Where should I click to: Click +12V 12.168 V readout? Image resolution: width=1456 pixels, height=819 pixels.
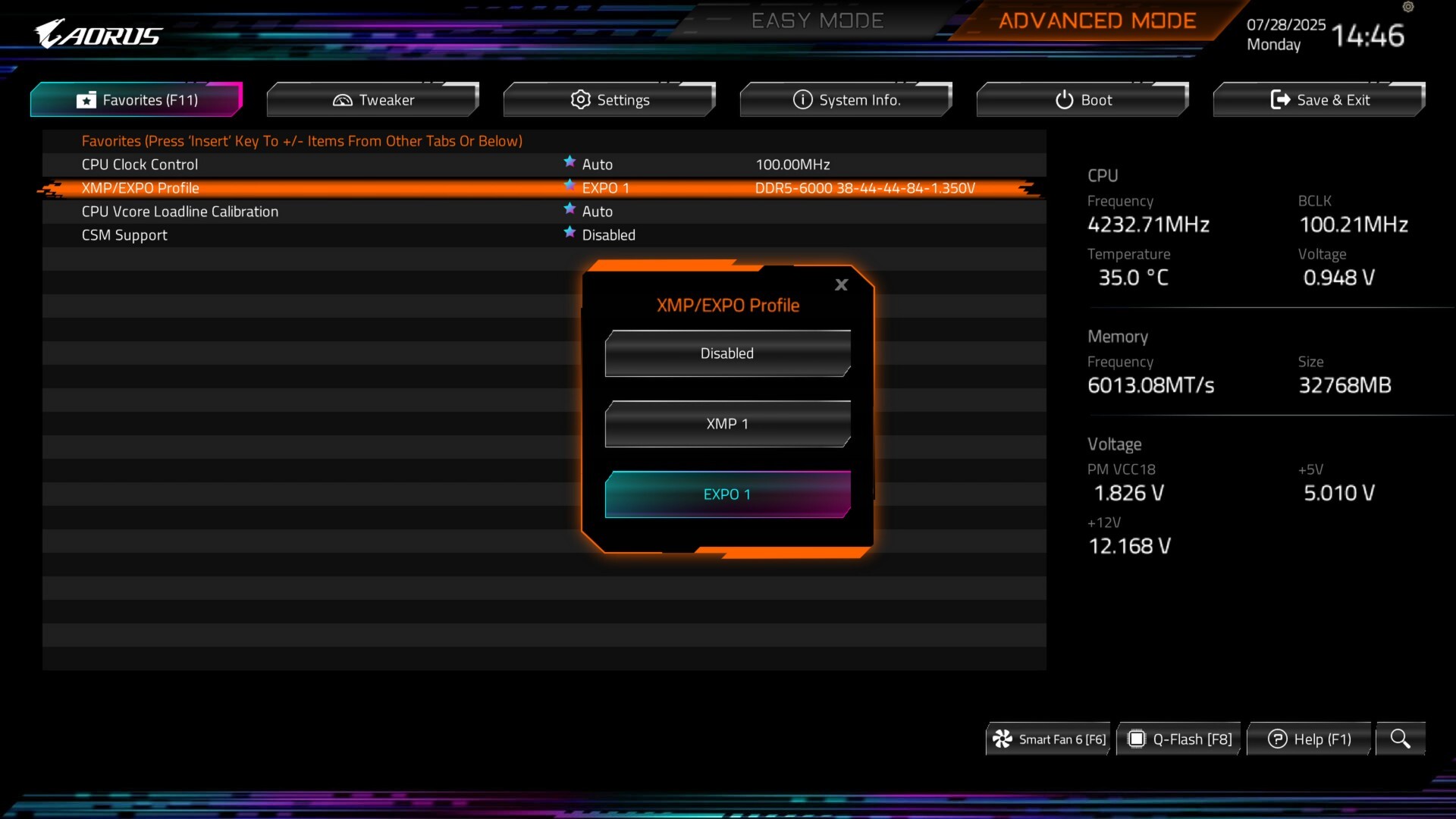pos(1129,546)
